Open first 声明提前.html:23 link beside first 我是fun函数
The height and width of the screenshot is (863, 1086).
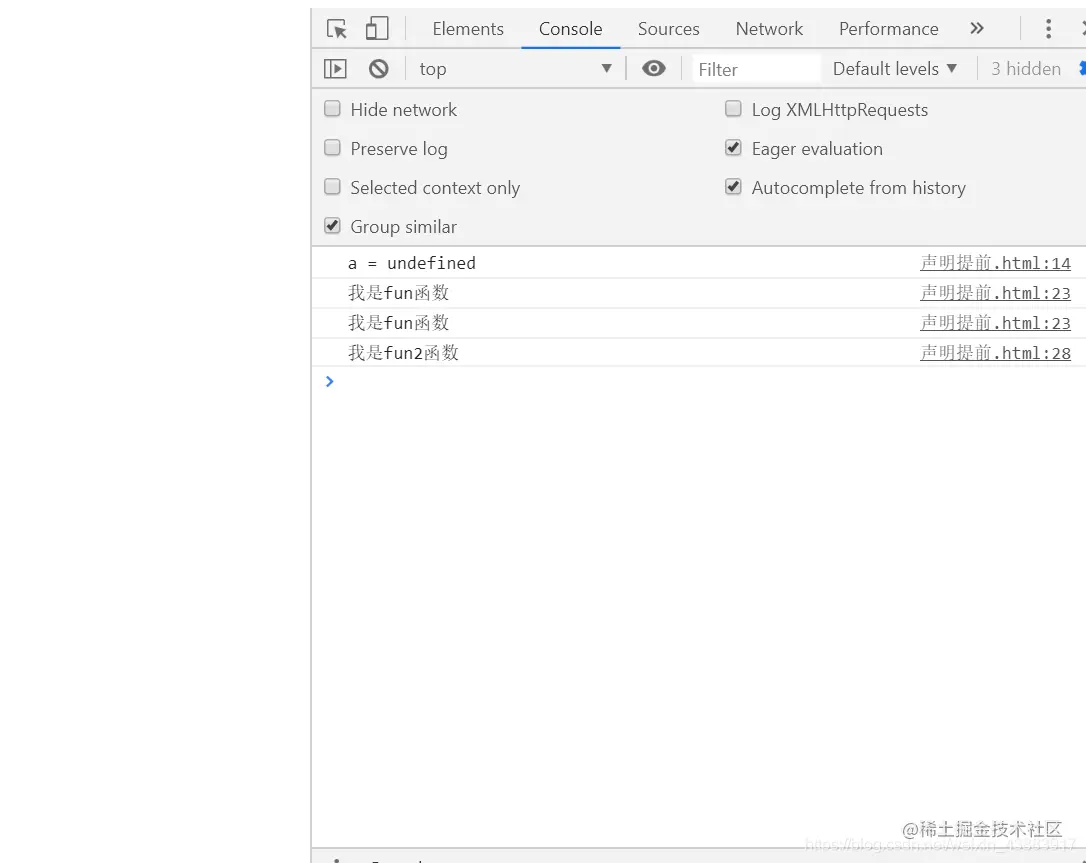click(x=995, y=293)
